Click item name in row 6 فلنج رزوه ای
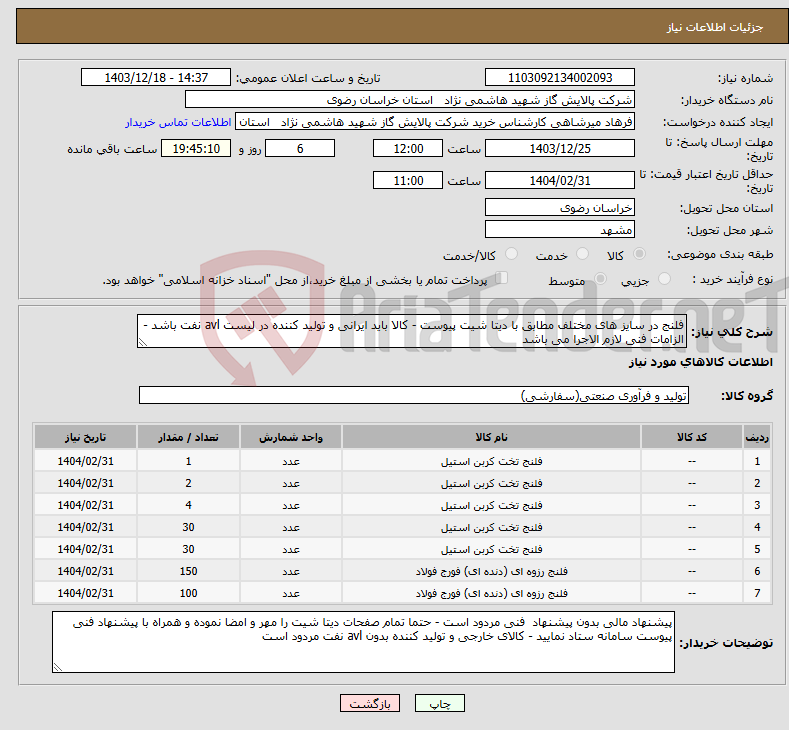Image resolution: width=789 pixels, height=730 pixels. [492, 571]
